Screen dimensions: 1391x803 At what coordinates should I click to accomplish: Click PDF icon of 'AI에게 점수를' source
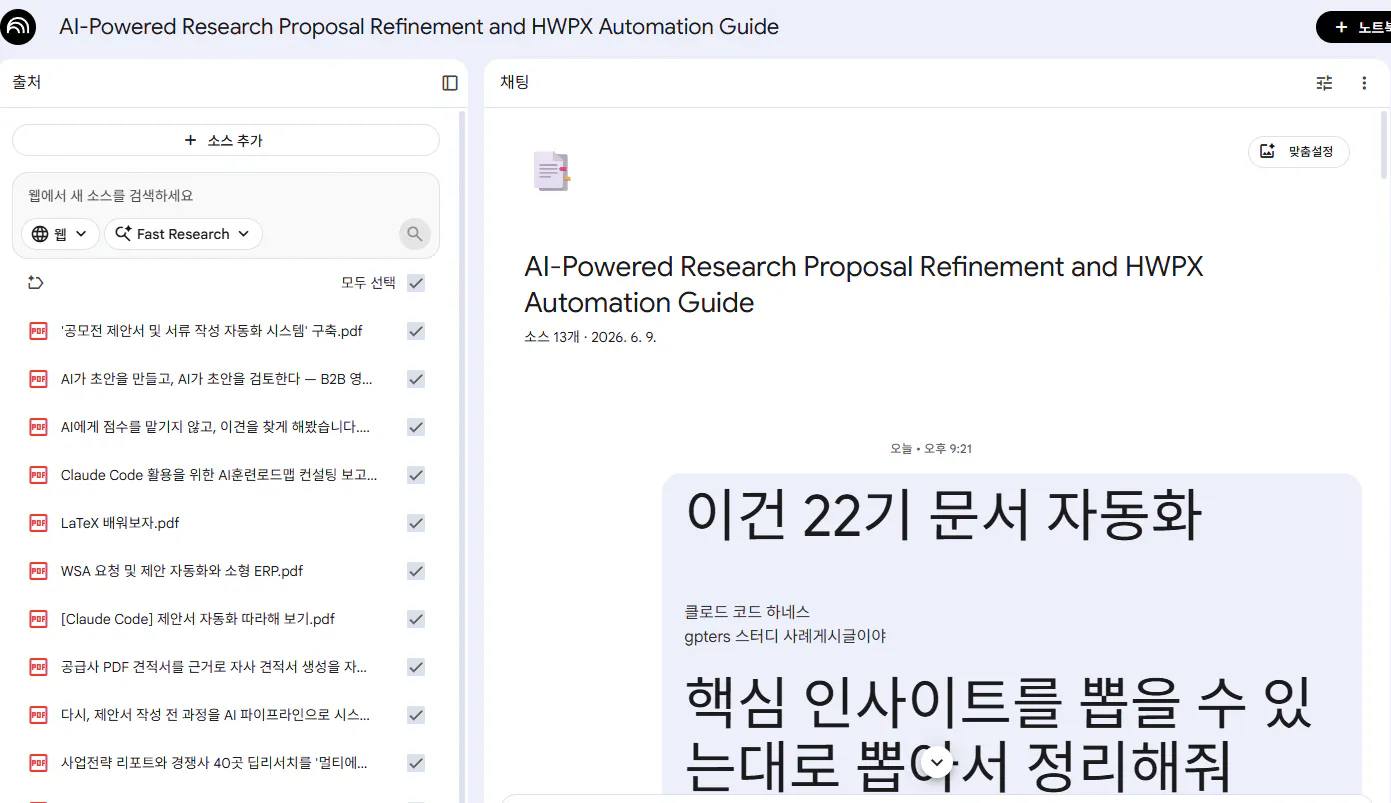38,427
